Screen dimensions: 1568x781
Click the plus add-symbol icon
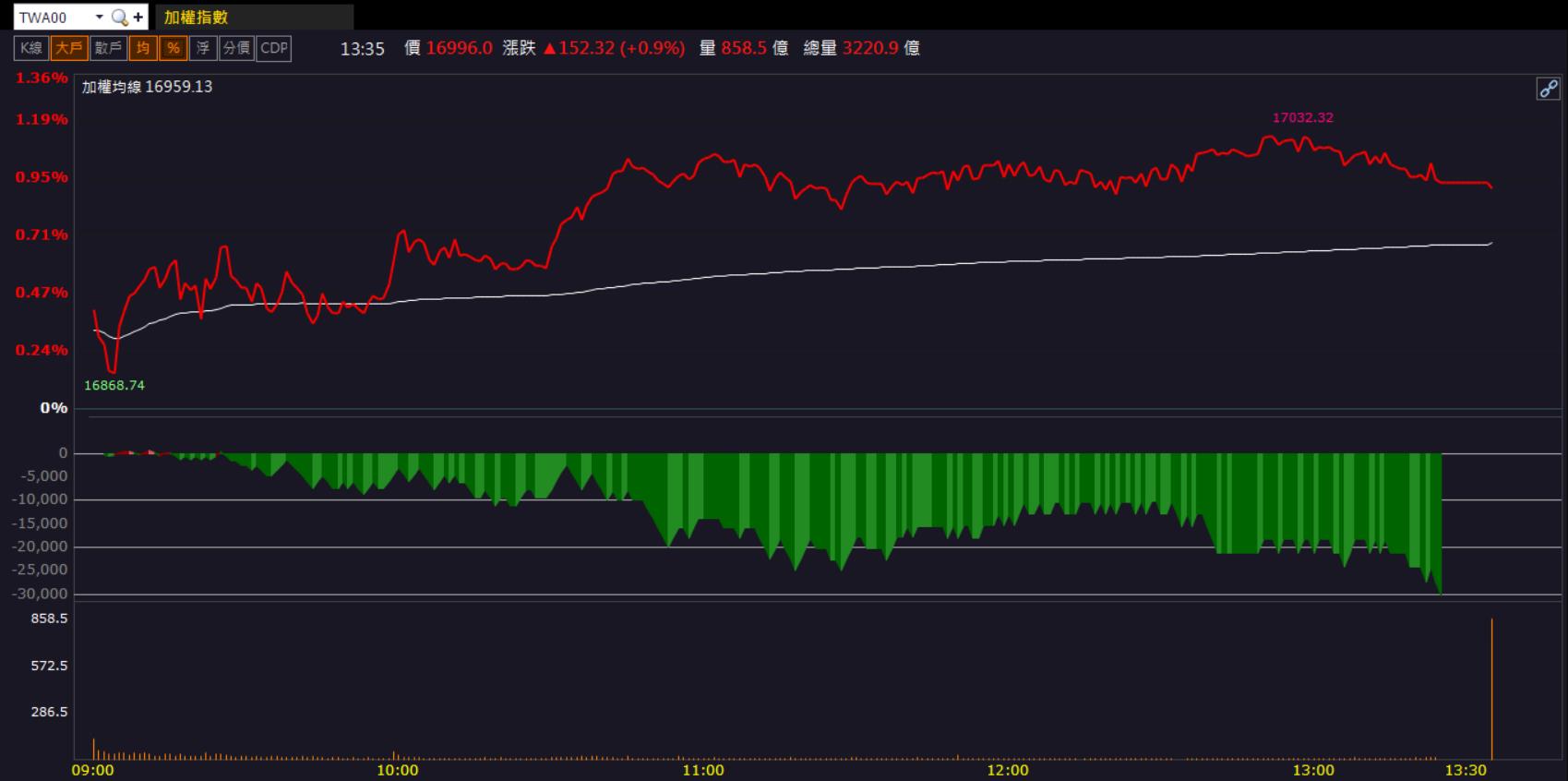(x=138, y=18)
